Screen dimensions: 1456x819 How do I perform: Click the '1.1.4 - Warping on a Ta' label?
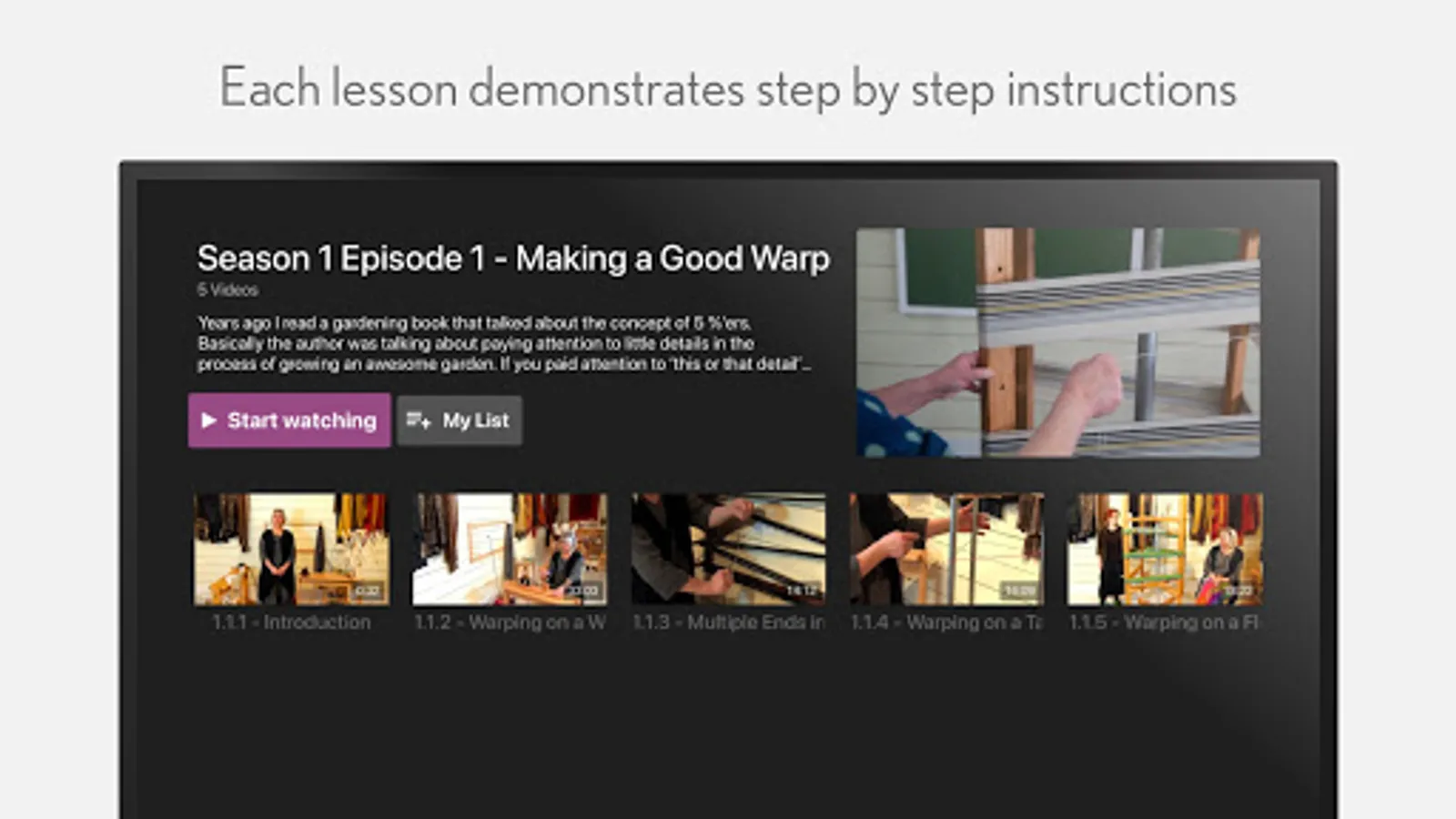[x=946, y=622]
